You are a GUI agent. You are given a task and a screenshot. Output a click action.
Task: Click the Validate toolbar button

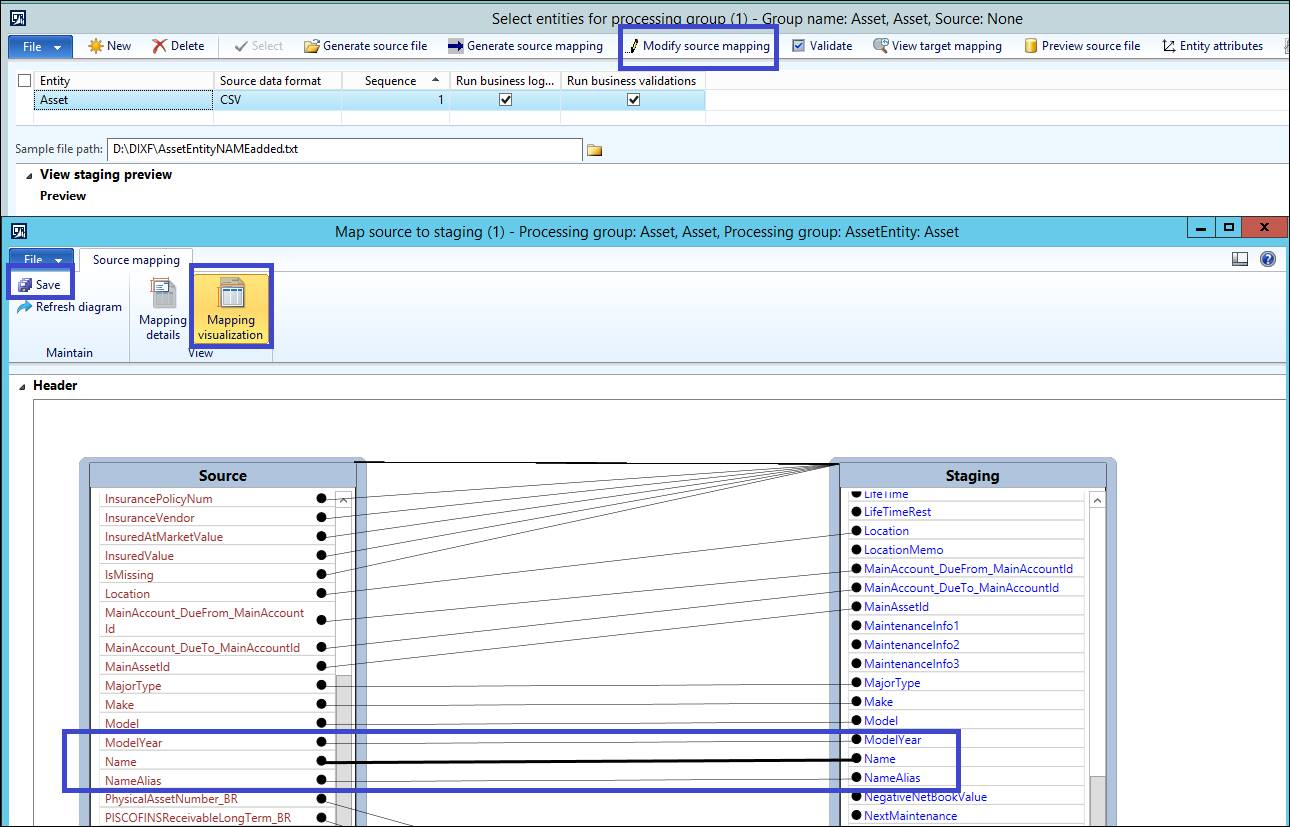[822, 46]
